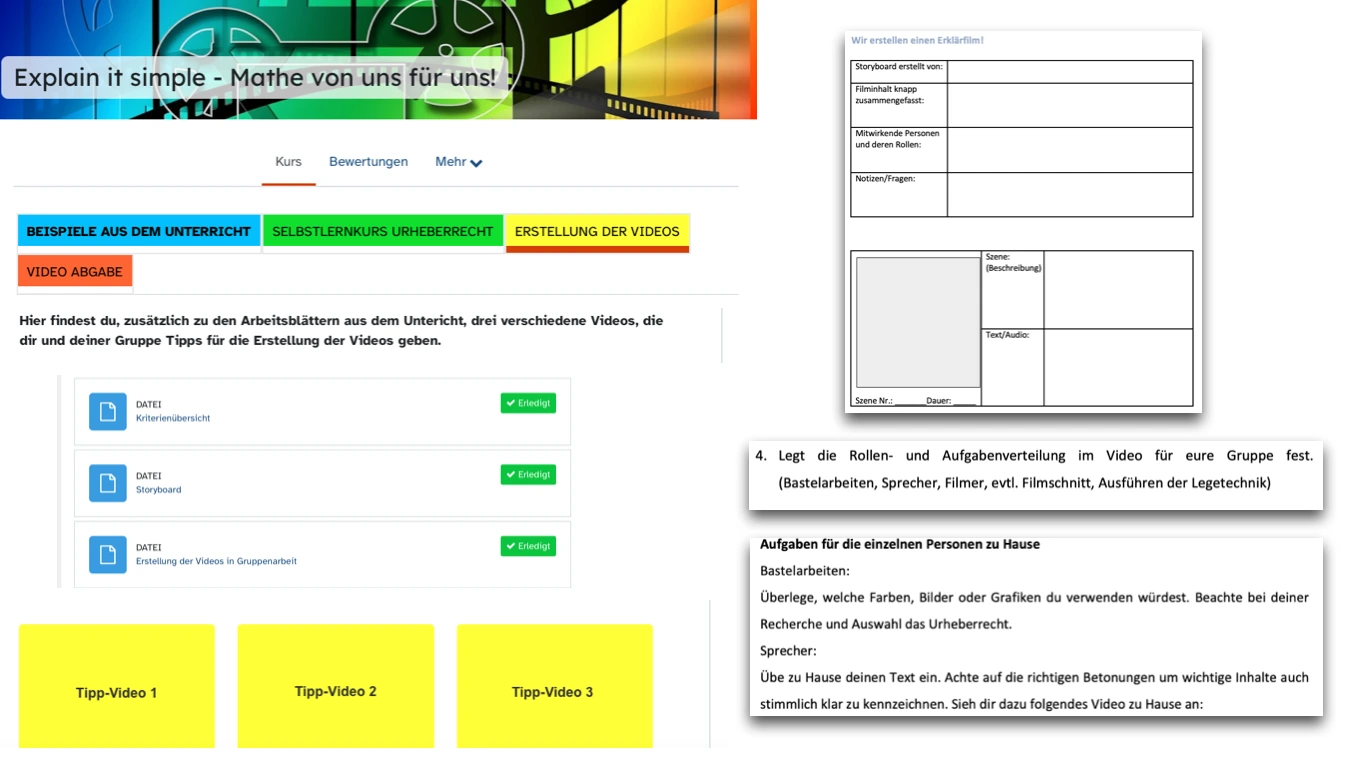Toggle the Erledigt completion for Kriterienübersicht
Image resolution: width=1370 pixels, height=762 pixels.
528,403
